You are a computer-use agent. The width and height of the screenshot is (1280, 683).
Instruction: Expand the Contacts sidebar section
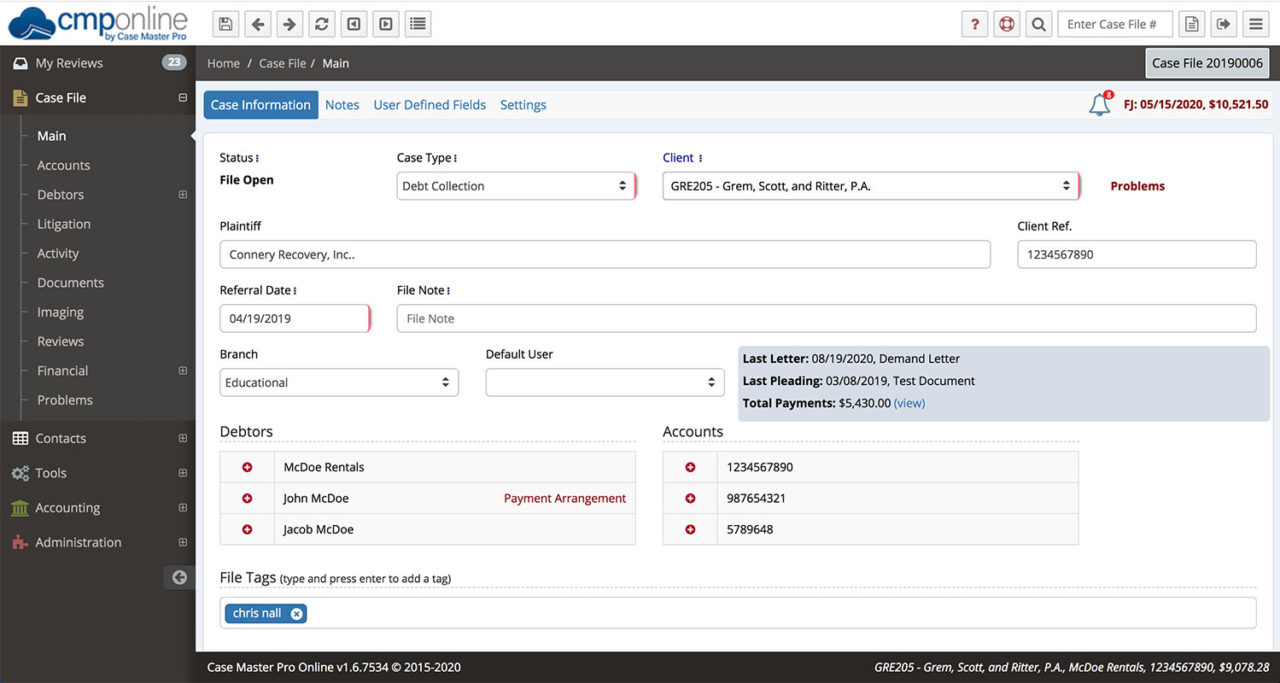(182, 439)
